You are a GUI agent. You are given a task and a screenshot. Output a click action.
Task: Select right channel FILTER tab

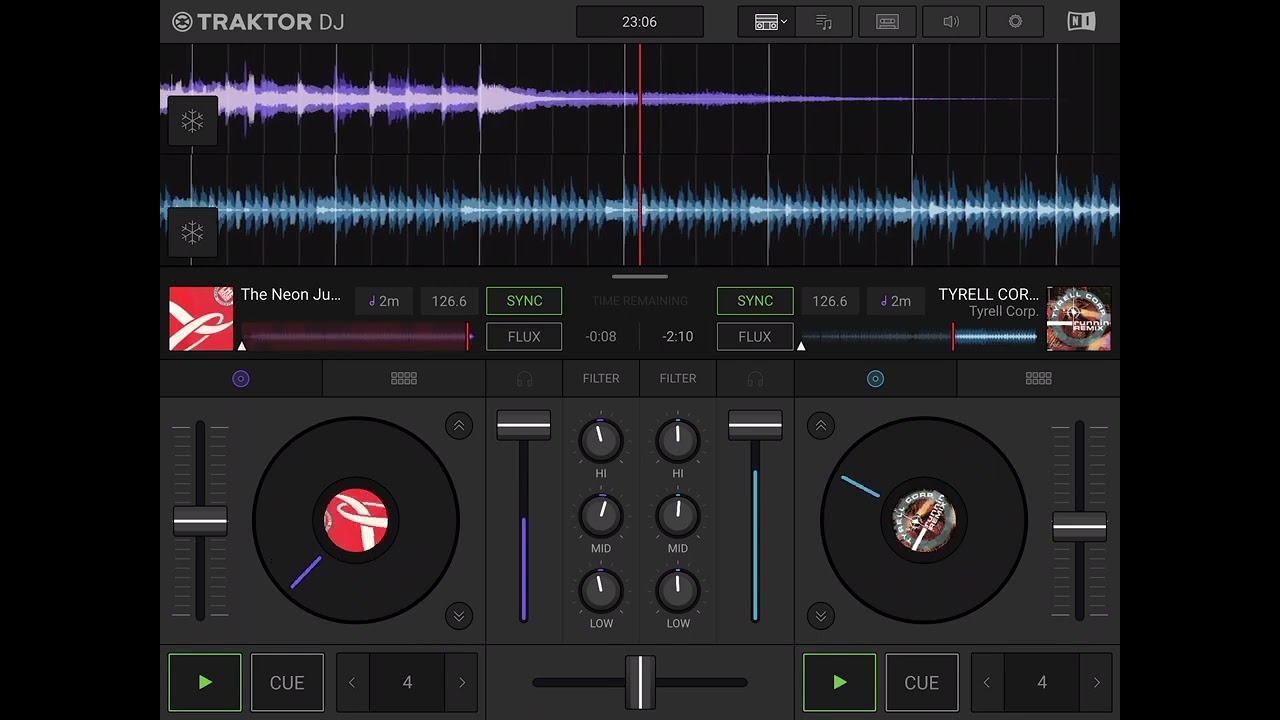point(678,379)
